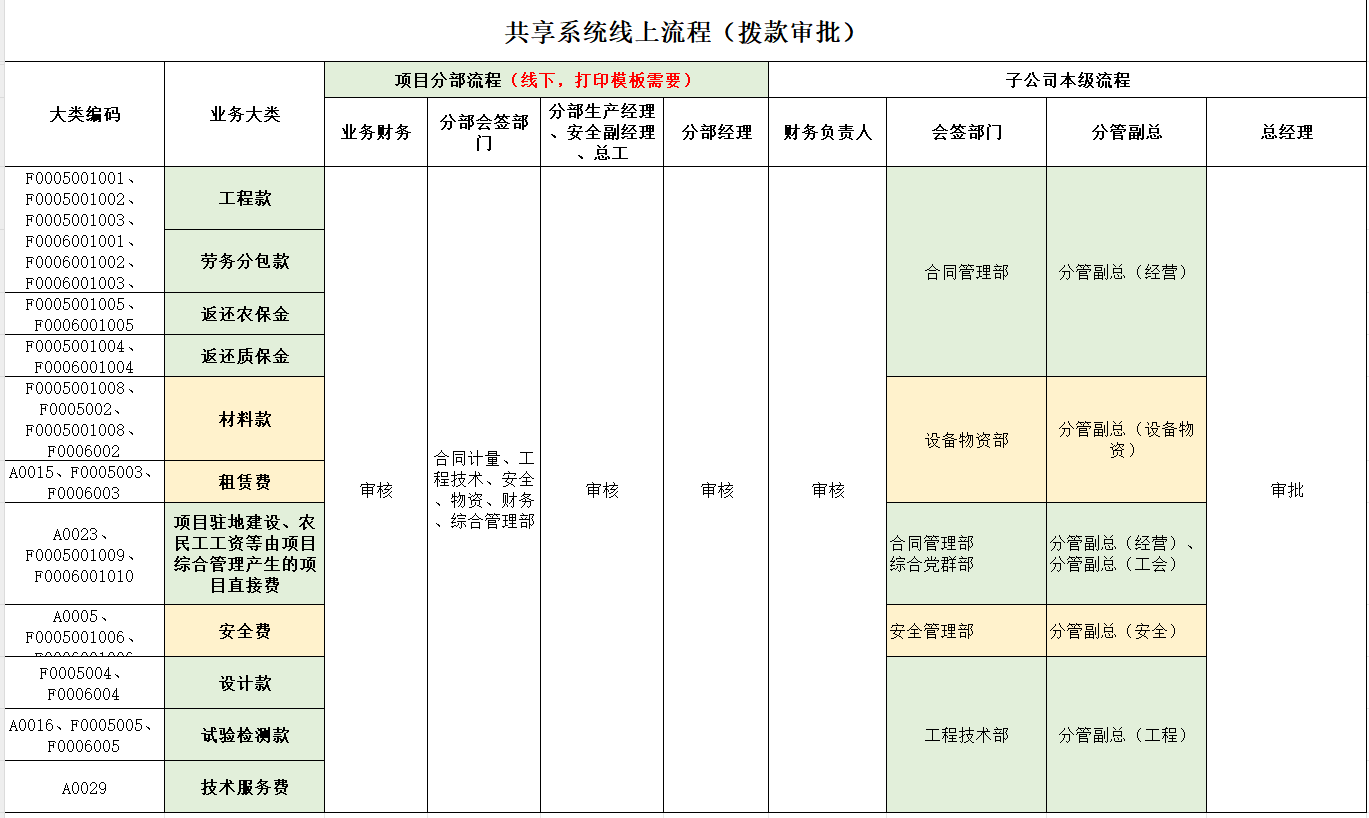Image resolution: width=1369 pixels, height=818 pixels.
Task: Click the 返还农保金 cell
Action: pyautogui.click(x=245, y=314)
